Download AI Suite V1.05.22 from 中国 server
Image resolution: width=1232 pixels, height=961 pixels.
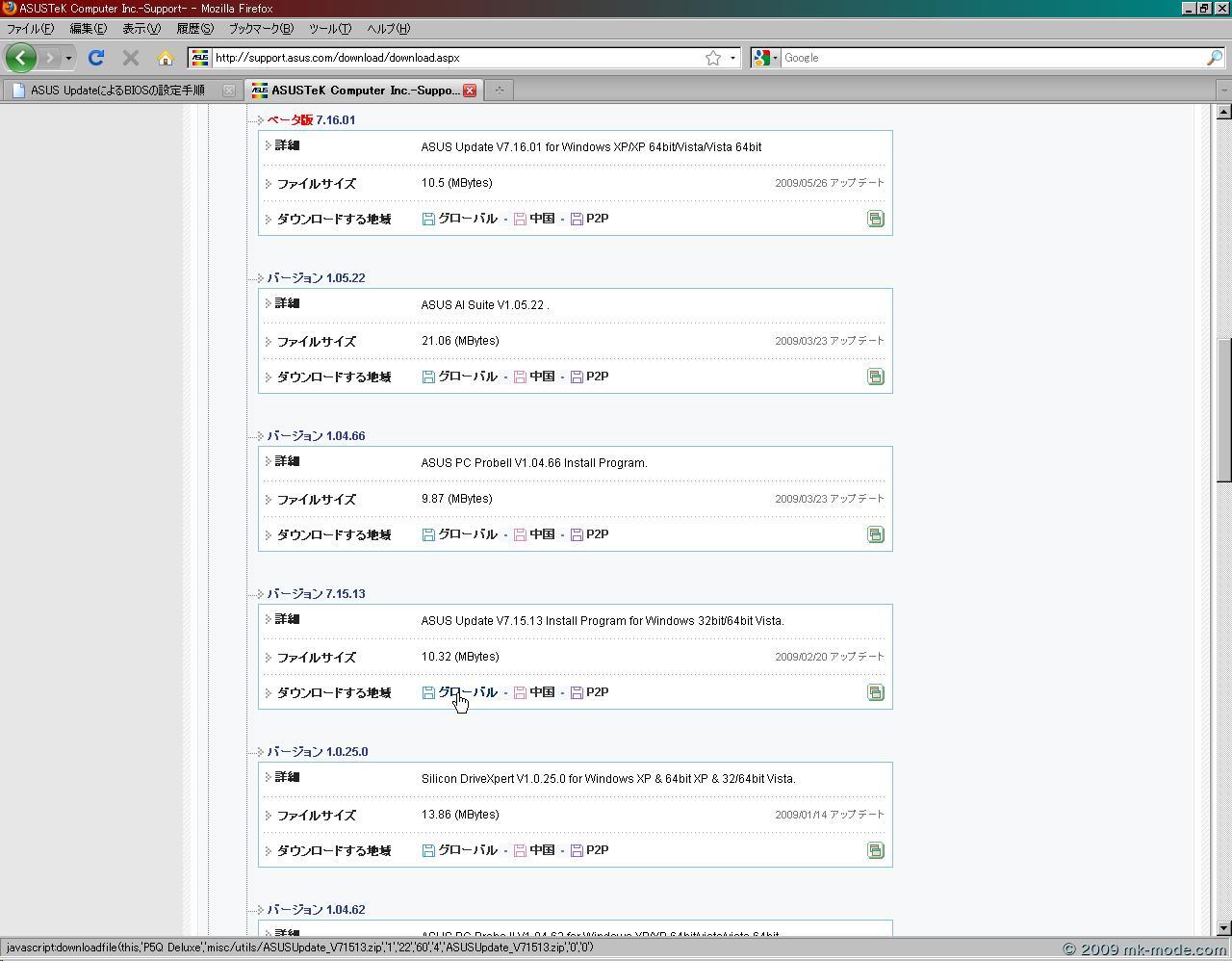541,377
